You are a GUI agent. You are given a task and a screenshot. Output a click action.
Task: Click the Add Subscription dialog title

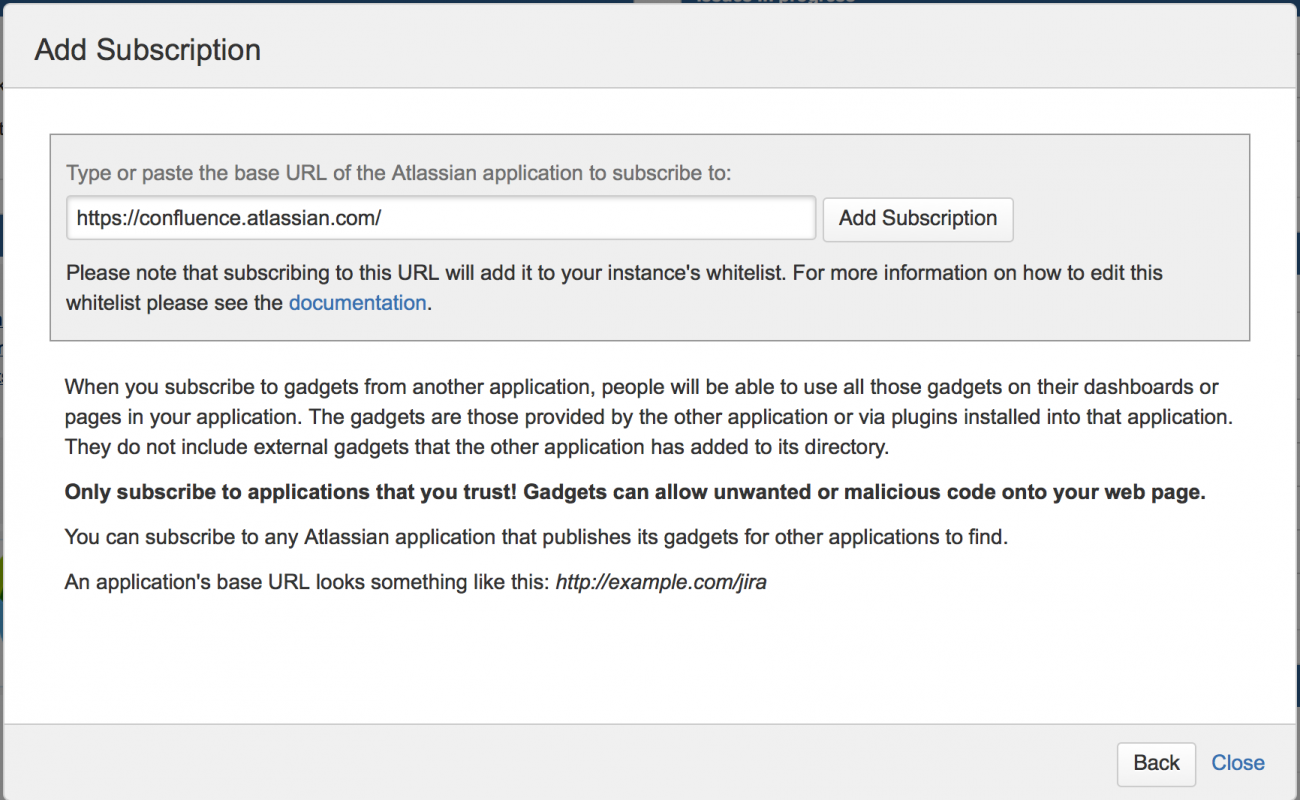[x=148, y=50]
